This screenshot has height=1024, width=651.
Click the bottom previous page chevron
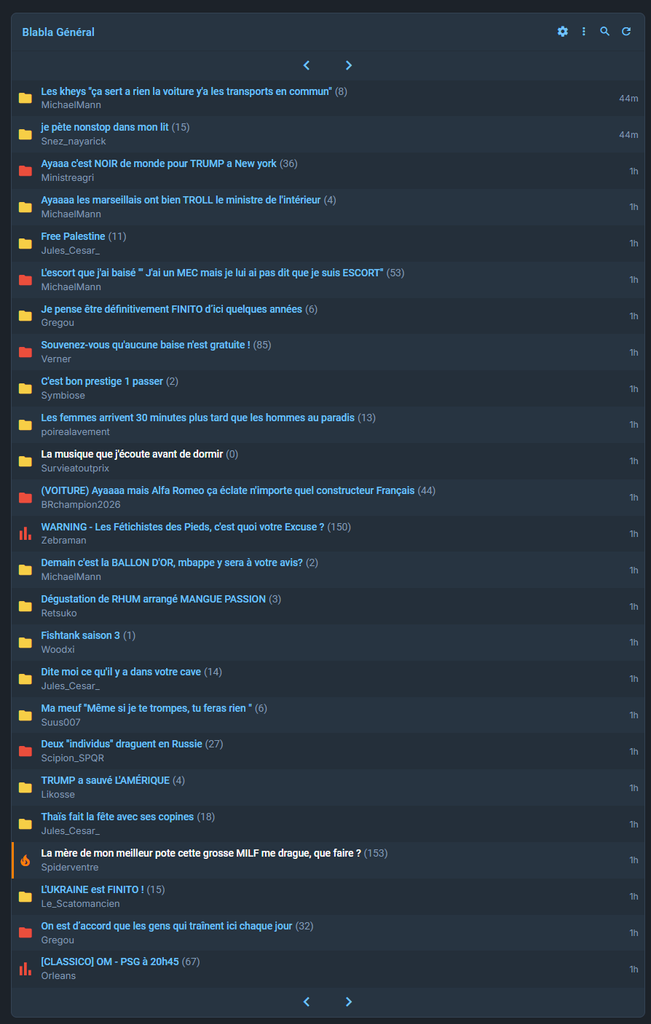[306, 1002]
